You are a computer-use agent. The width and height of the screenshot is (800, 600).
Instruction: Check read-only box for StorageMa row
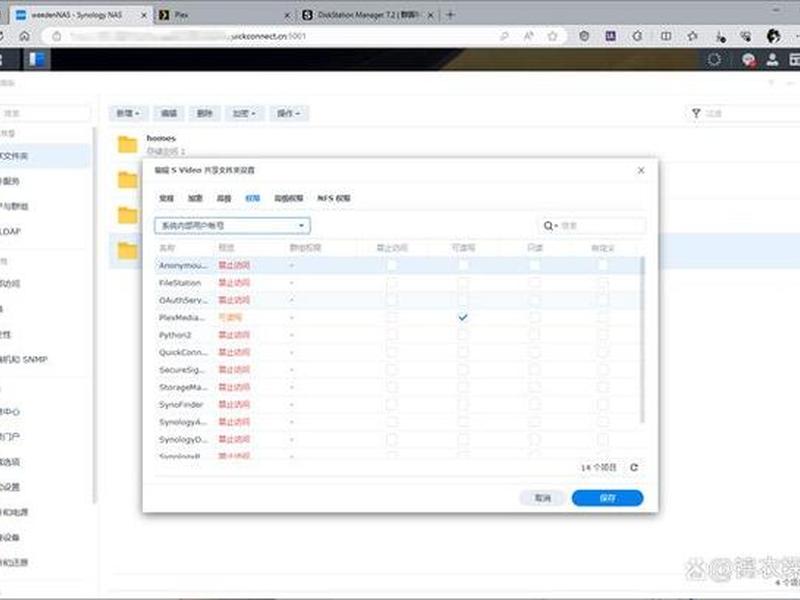pos(534,387)
